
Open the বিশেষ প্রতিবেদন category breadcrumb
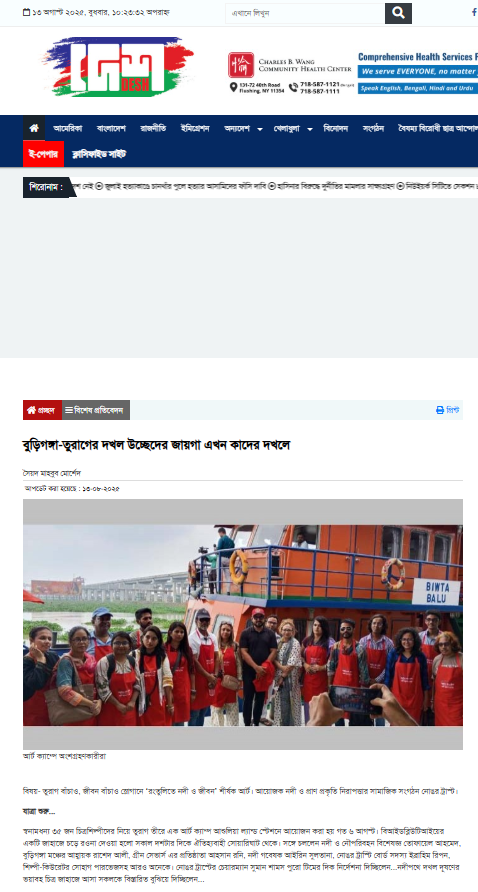point(96,410)
